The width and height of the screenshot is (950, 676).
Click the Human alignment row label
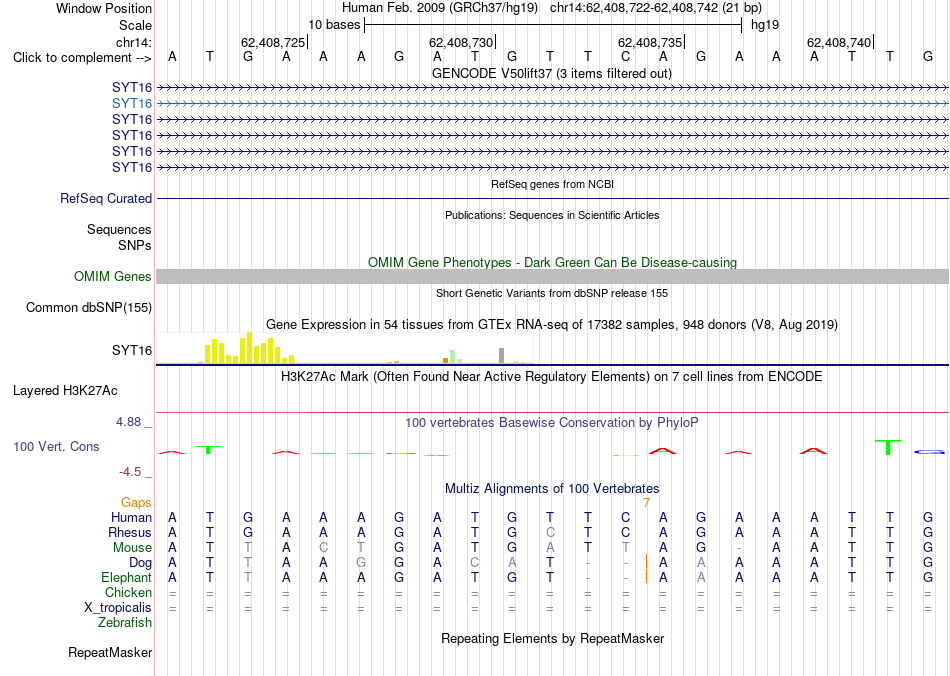pos(131,518)
